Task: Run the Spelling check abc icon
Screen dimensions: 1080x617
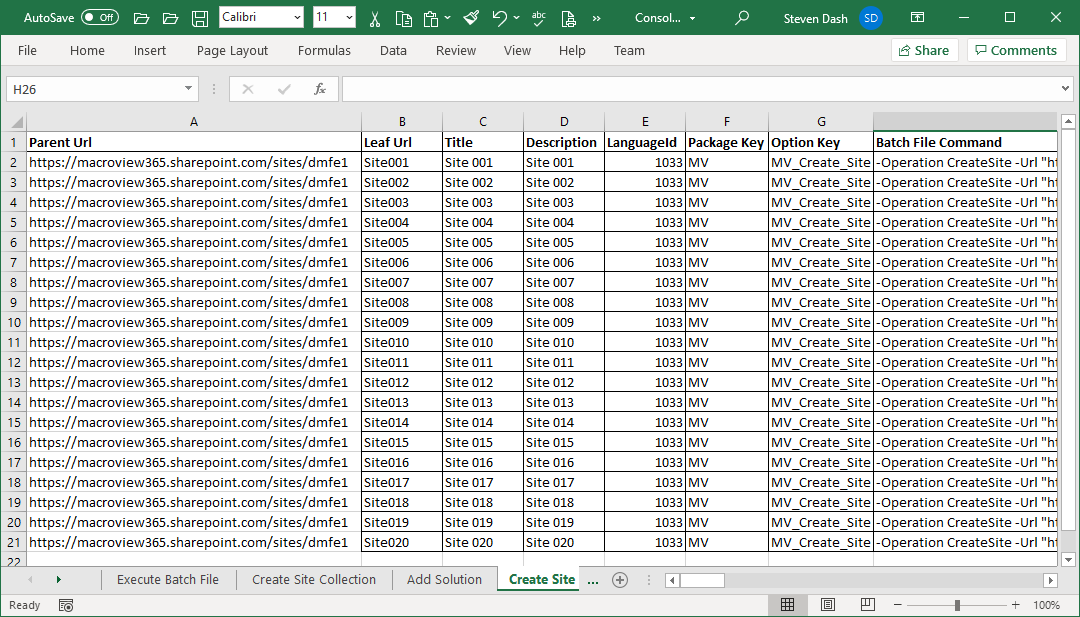Action: point(539,18)
